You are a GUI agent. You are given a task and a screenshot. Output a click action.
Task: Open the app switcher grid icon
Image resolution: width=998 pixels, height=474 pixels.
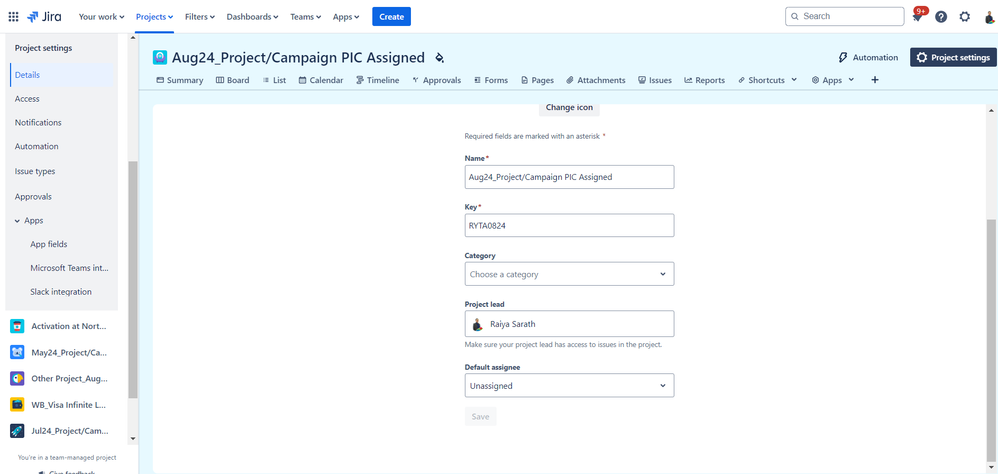tap(13, 17)
